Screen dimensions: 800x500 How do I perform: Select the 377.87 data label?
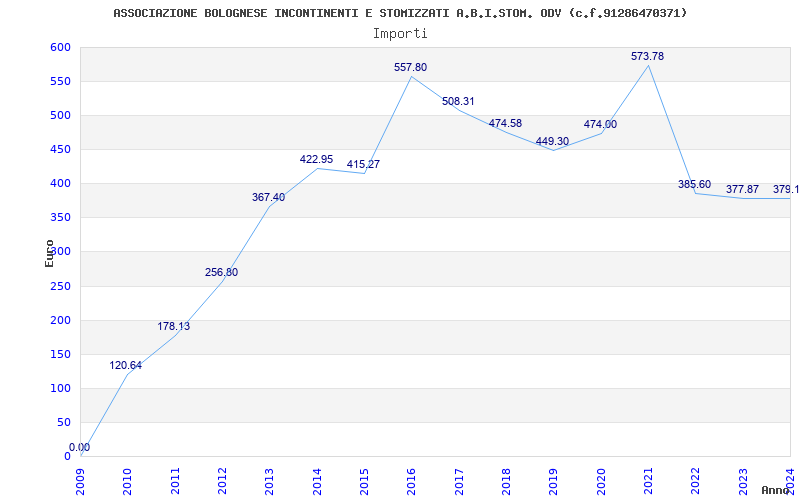742,189
